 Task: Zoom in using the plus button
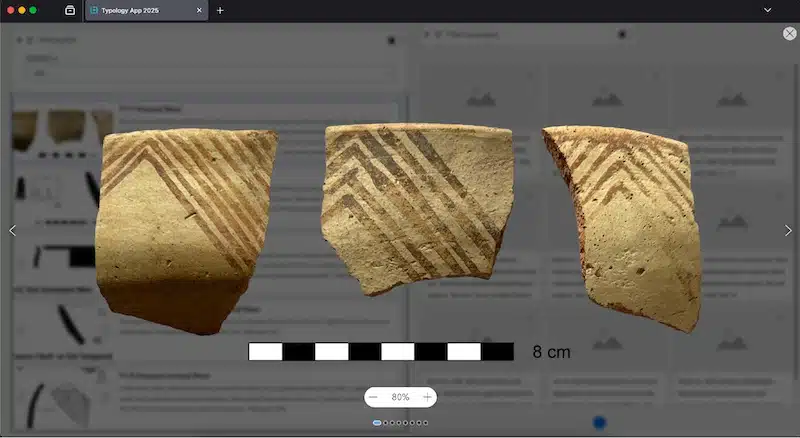(427, 397)
